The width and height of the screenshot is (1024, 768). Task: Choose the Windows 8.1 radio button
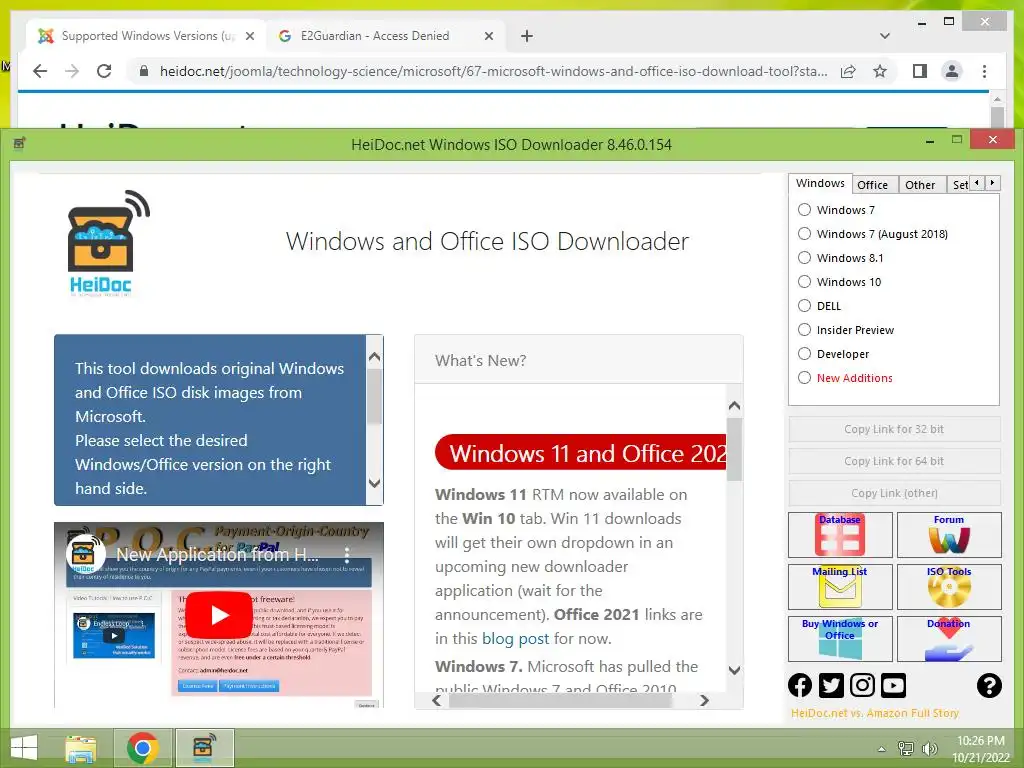click(805, 258)
